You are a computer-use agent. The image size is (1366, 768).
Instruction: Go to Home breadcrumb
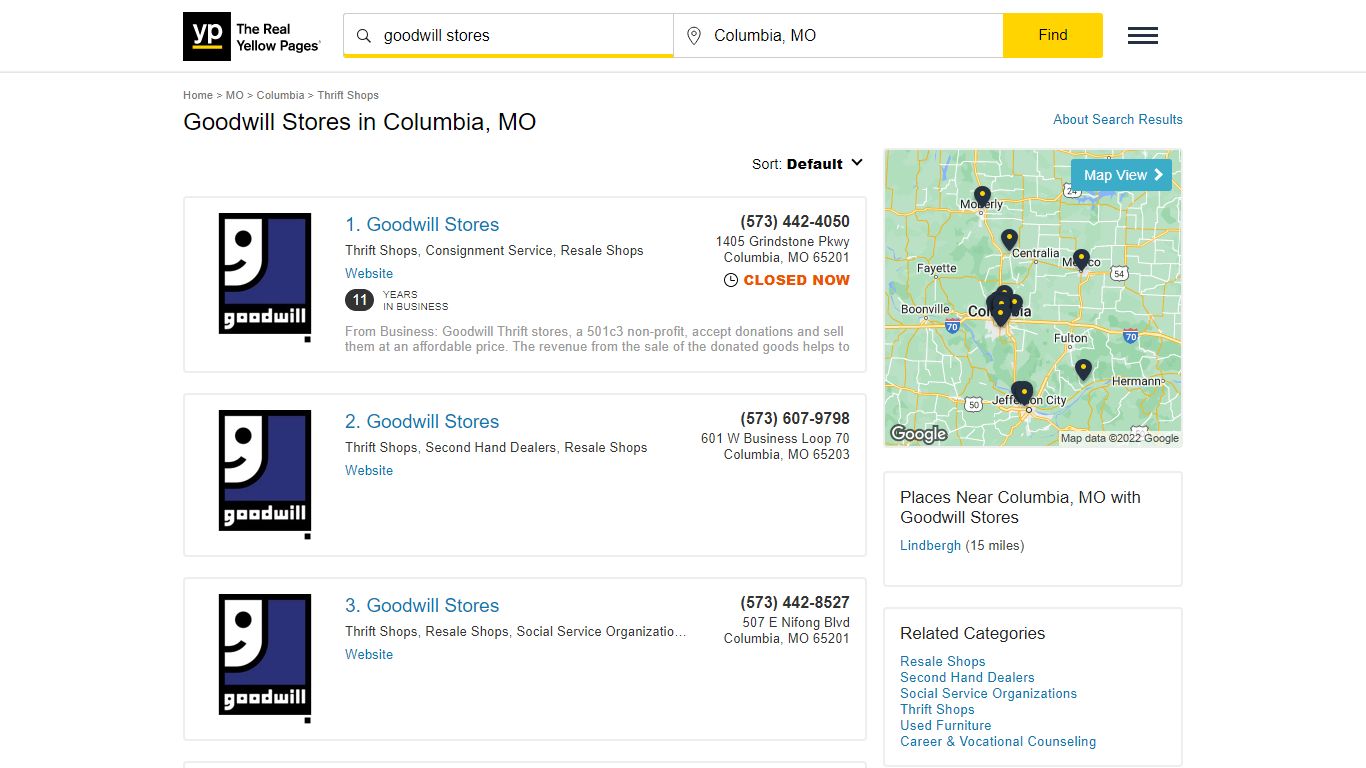pyautogui.click(x=198, y=95)
